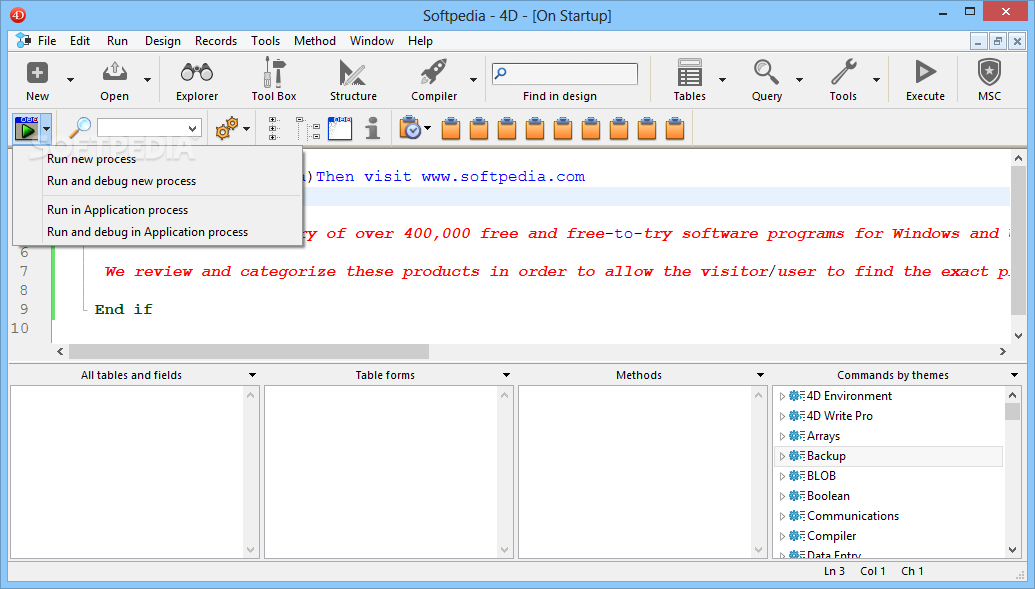Click the last orange clipboard icon
Image resolution: width=1035 pixels, height=589 pixels.
[675, 128]
